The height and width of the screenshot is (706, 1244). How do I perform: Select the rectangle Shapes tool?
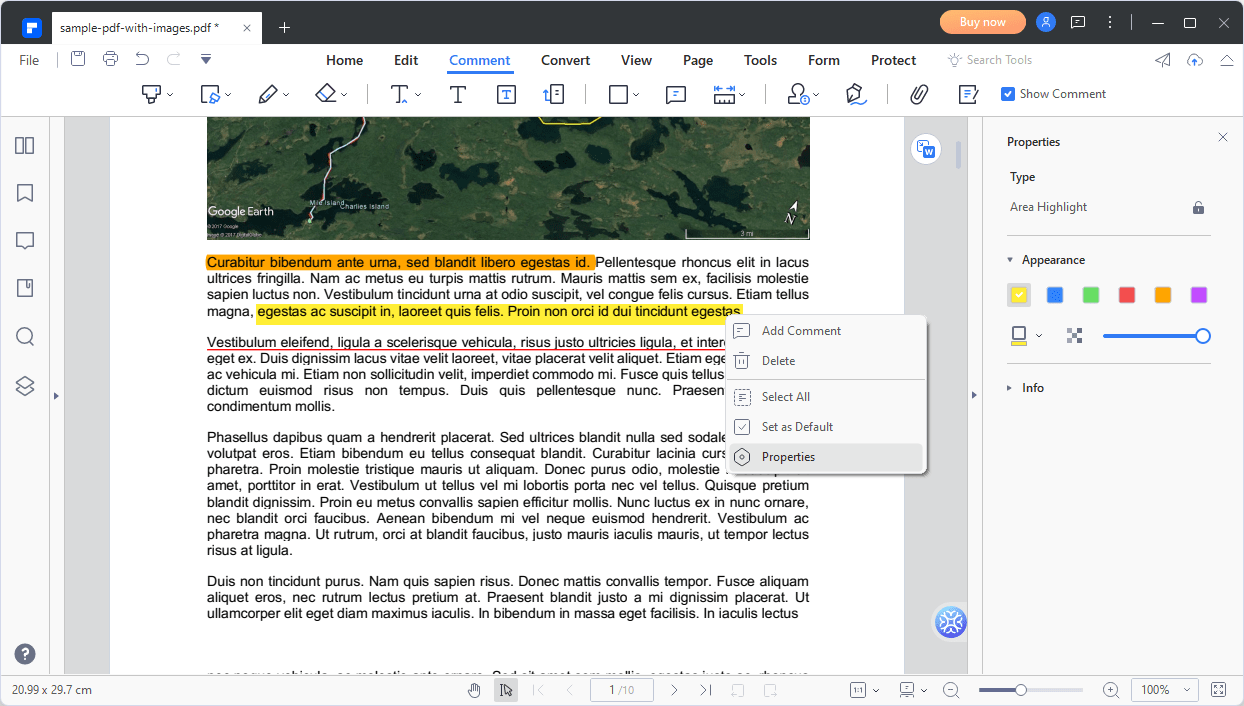pos(618,94)
